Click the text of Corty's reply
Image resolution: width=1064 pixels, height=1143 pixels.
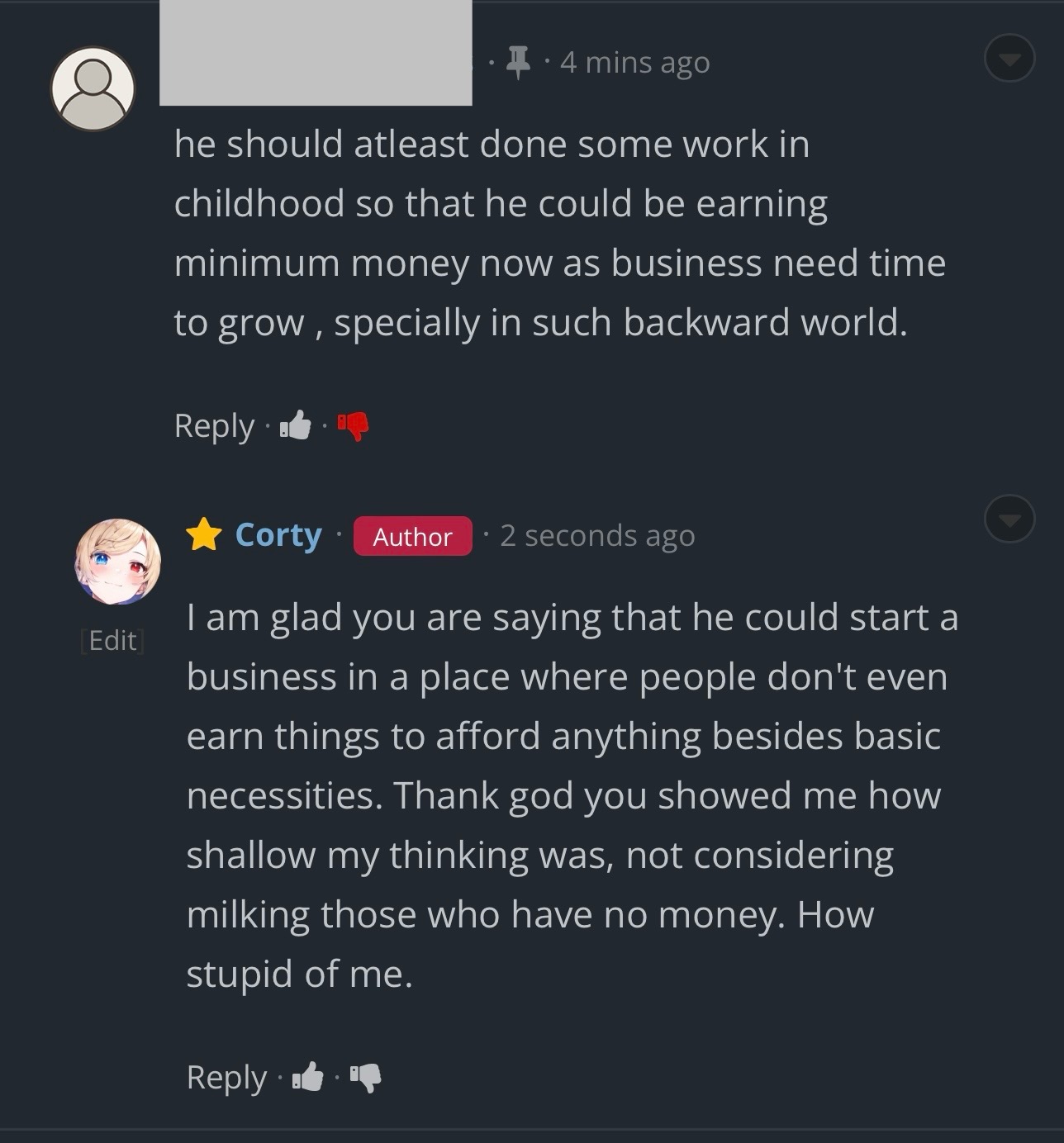(x=570, y=795)
